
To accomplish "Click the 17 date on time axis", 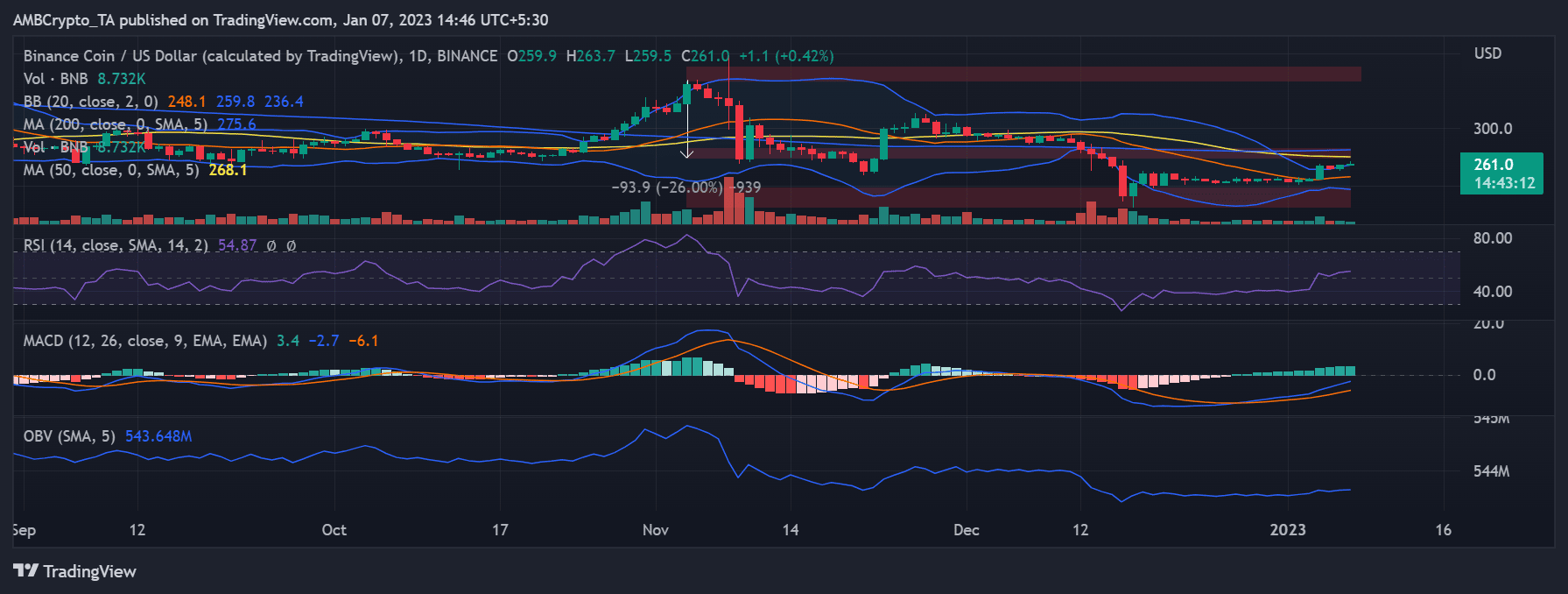I will coord(500,530).
